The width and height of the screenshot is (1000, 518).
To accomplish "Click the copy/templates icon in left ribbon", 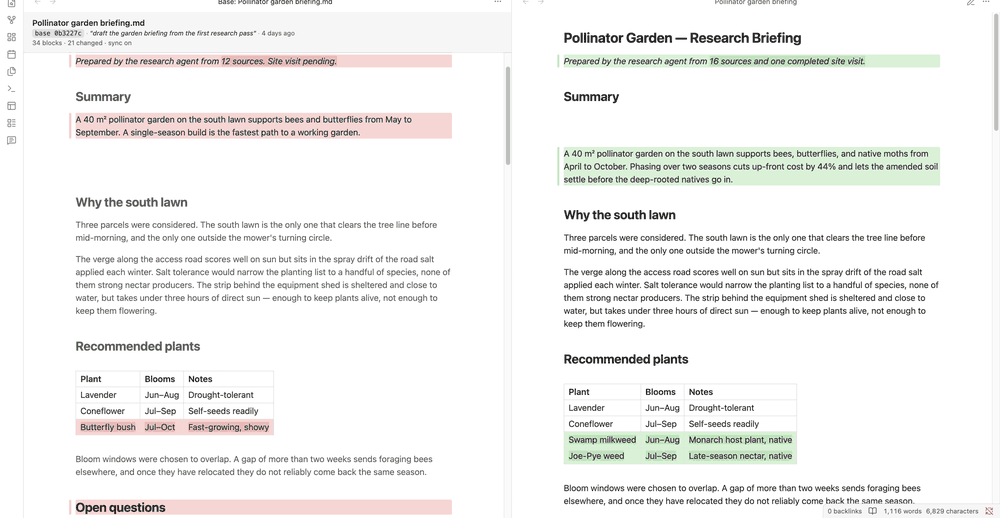I will pos(11,71).
